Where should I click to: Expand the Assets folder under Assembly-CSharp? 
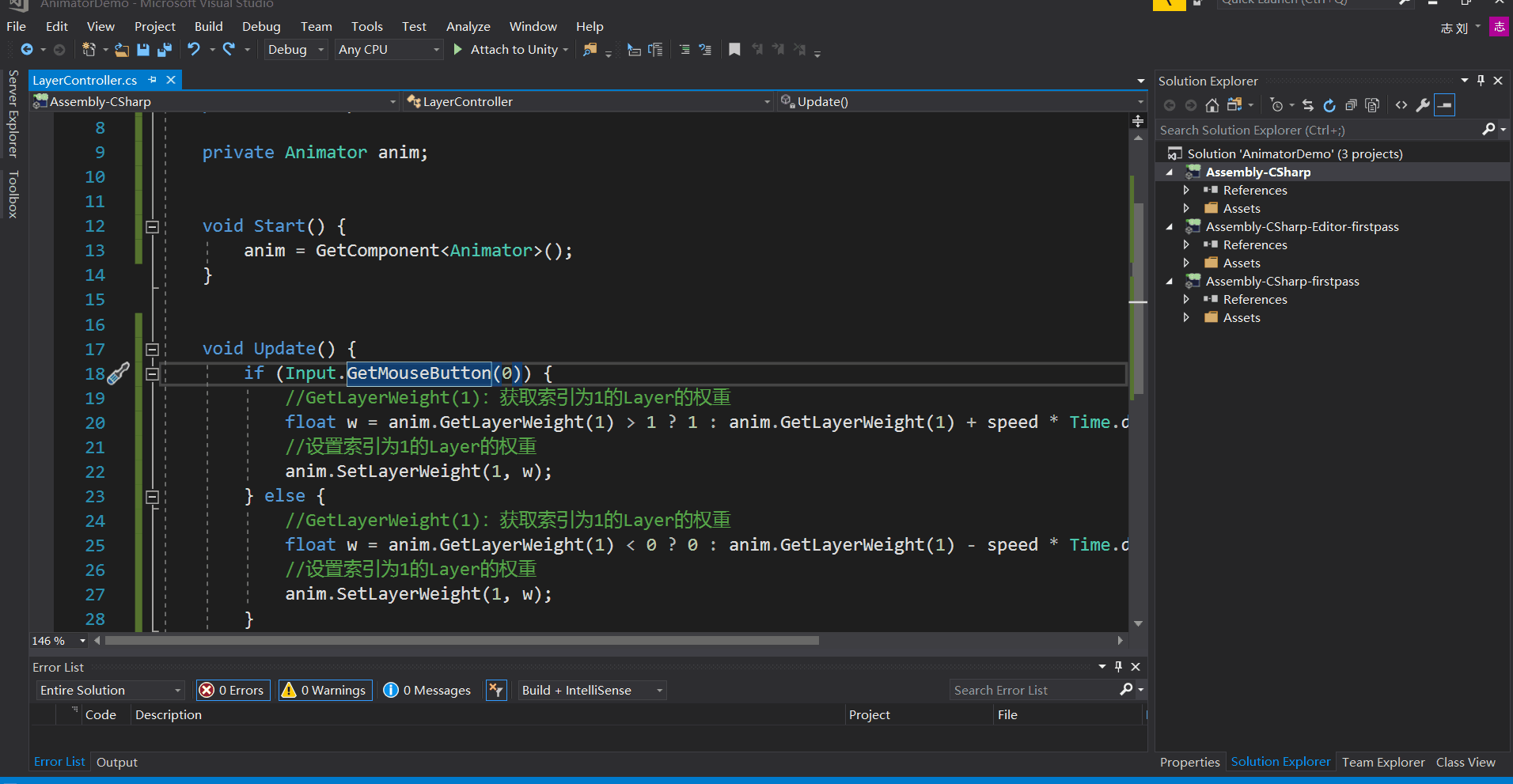tap(1186, 208)
